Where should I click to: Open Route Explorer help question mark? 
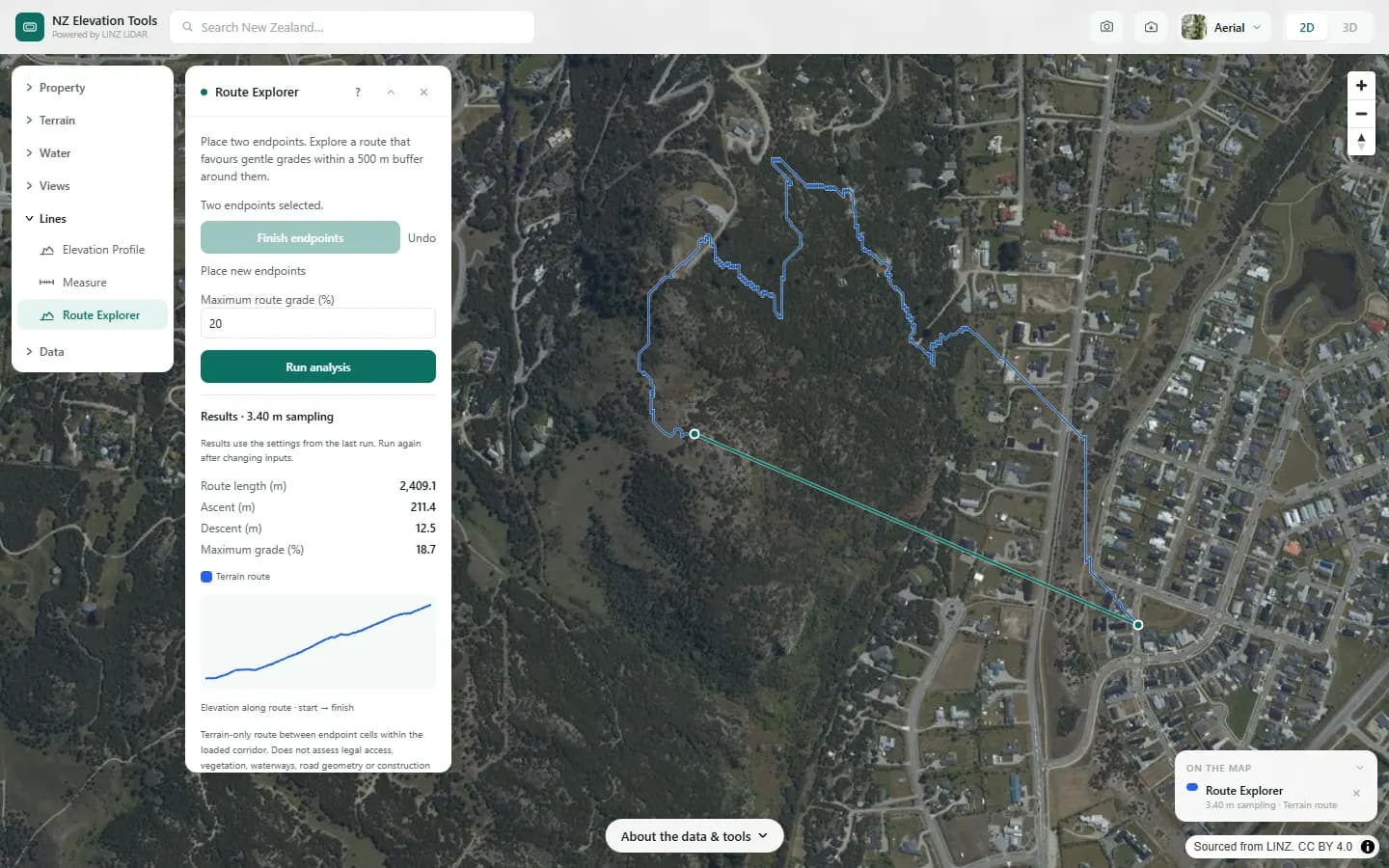pyautogui.click(x=358, y=93)
